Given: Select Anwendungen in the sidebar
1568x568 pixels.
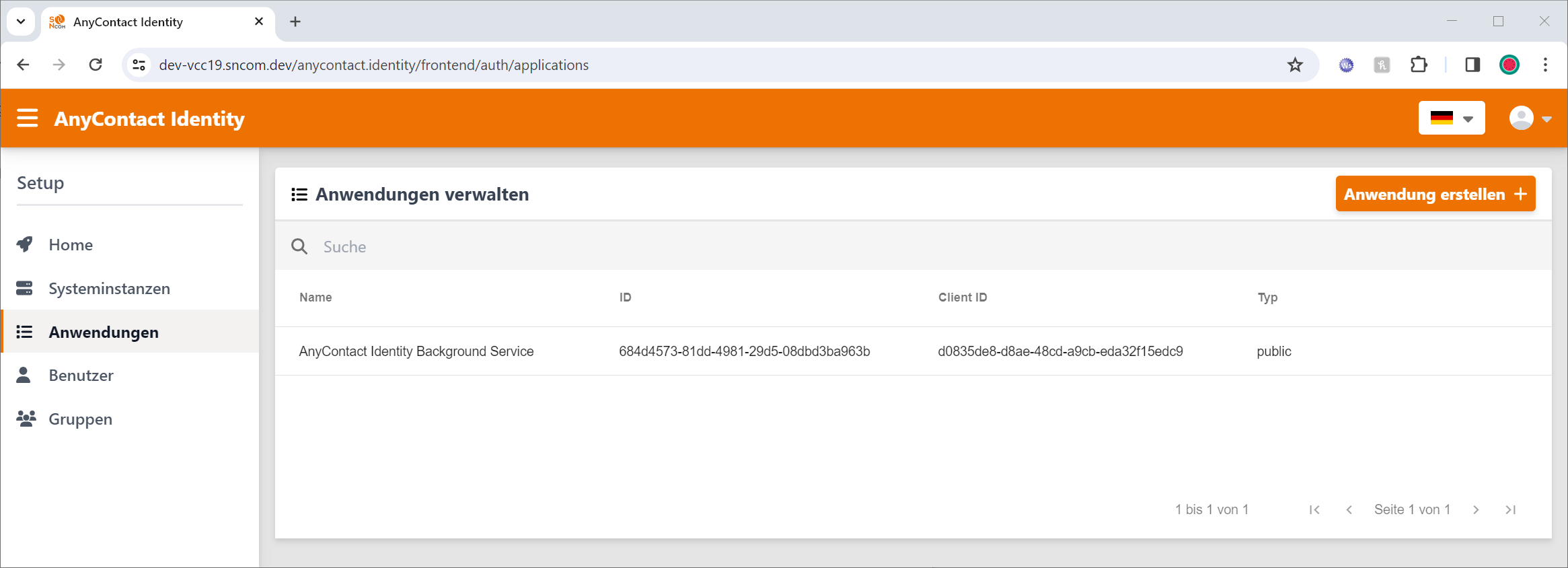Looking at the screenshot, I should point(104,332).
